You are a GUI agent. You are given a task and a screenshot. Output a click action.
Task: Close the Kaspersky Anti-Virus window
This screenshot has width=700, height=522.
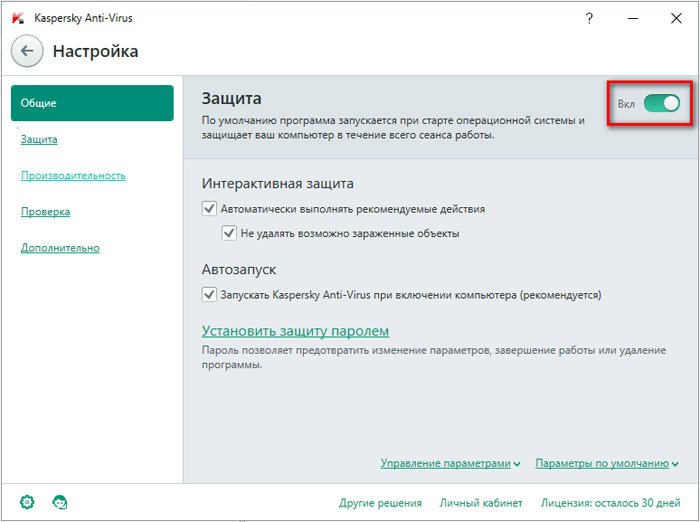pos(676,18)
